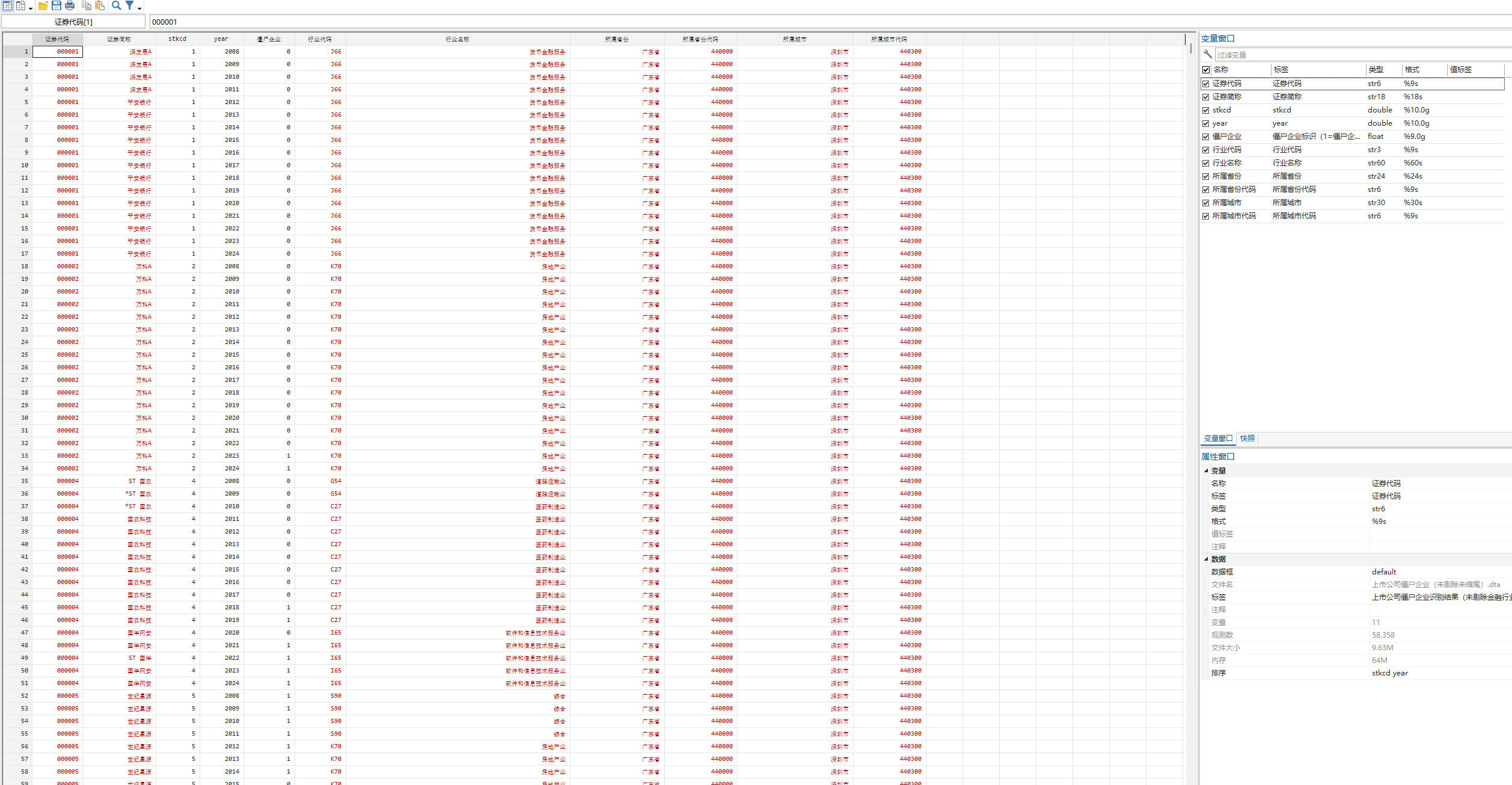Open a dataset with folder icon

click(x=43, y=5)
